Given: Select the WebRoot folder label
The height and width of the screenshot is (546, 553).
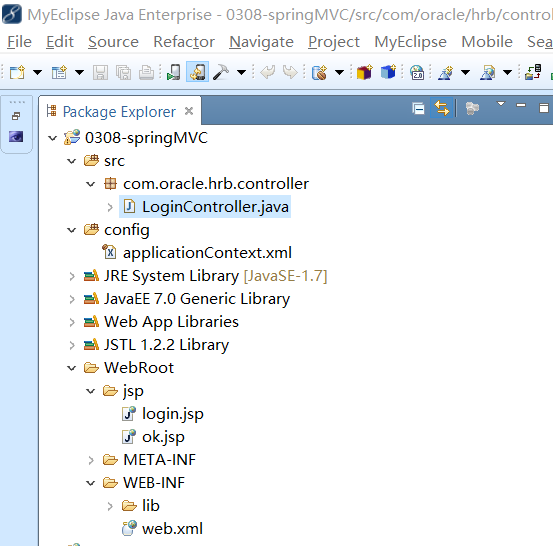Looking at the screenshot, I should 139,368.
